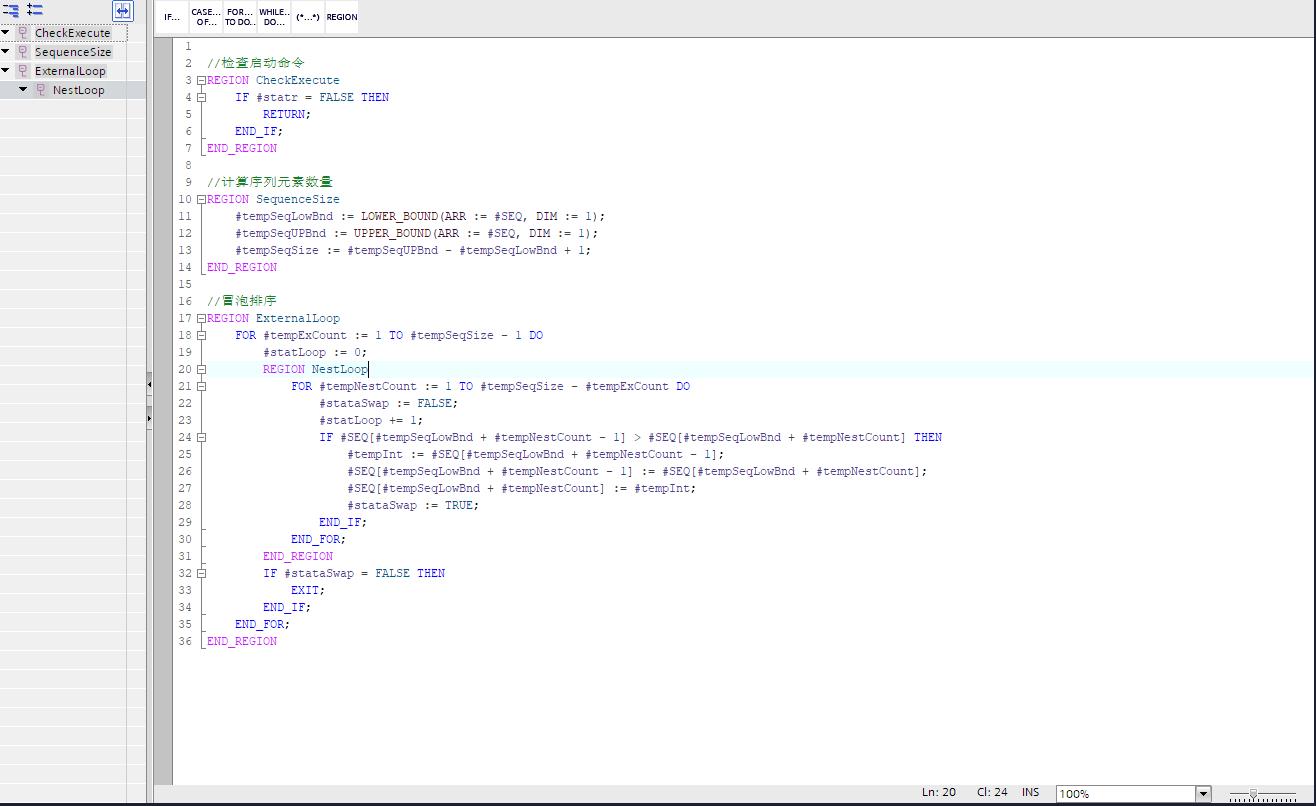Insert an IF statement snippet
The width and height of the screenshot is (1316, 806).
(x=172, y=17)
